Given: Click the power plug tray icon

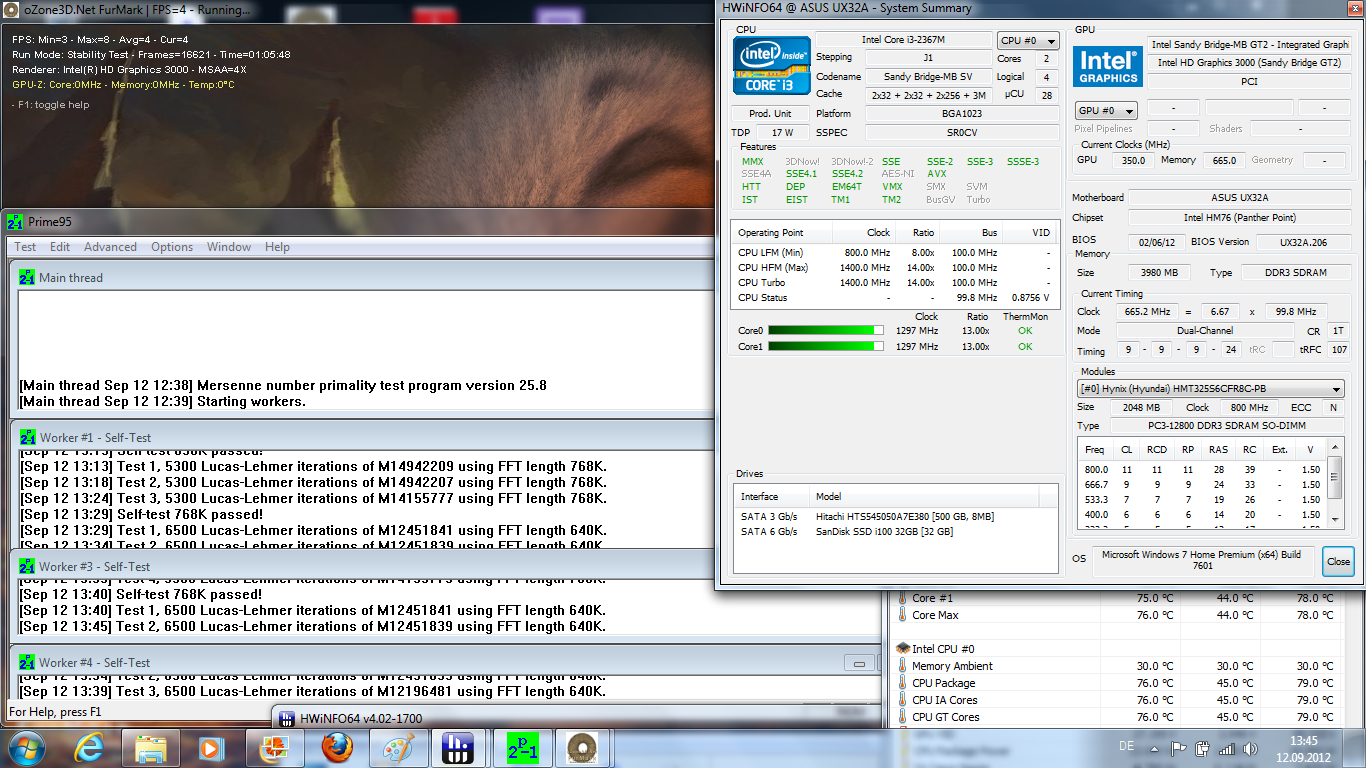Looking at the screenshot, I should 1202,748.
